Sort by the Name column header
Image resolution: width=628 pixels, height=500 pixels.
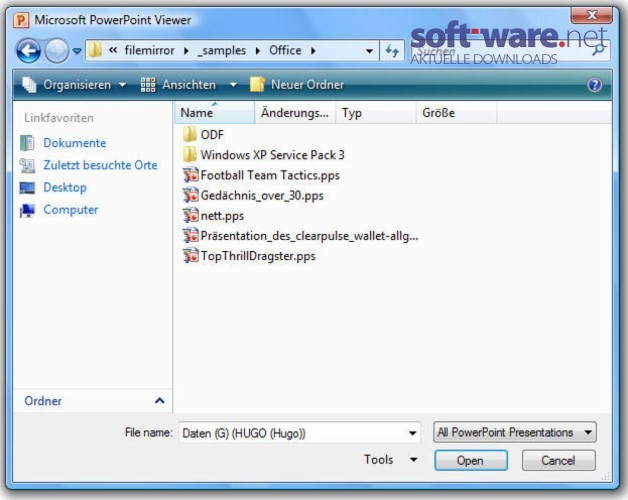[215, 113]
